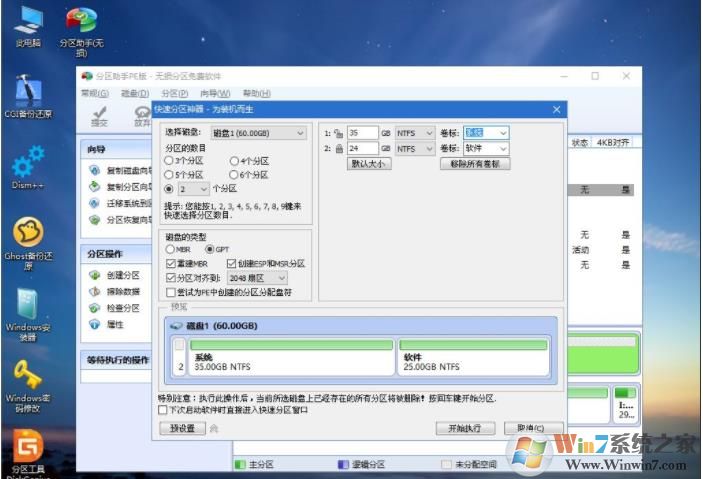
Task: Click the disk icon beside 磁盘1 (60.00GB) preview
Action: coord(176,326)
